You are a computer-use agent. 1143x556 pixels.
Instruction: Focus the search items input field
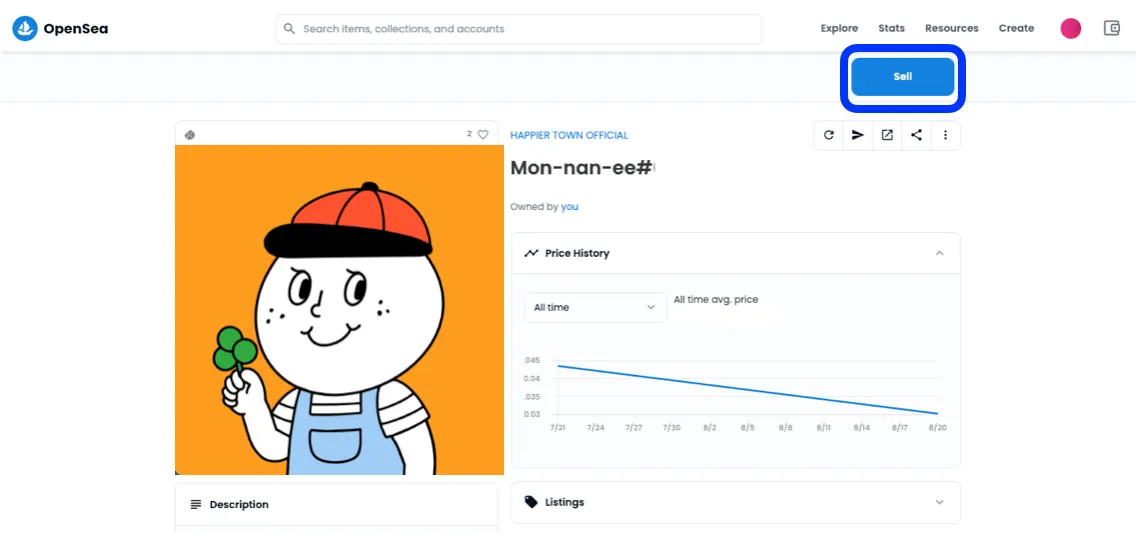pos(518,29)
